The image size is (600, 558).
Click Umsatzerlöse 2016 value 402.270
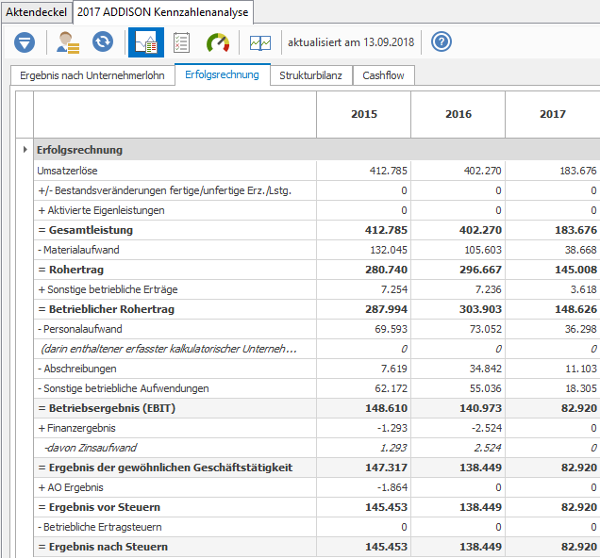click(483, 171)
